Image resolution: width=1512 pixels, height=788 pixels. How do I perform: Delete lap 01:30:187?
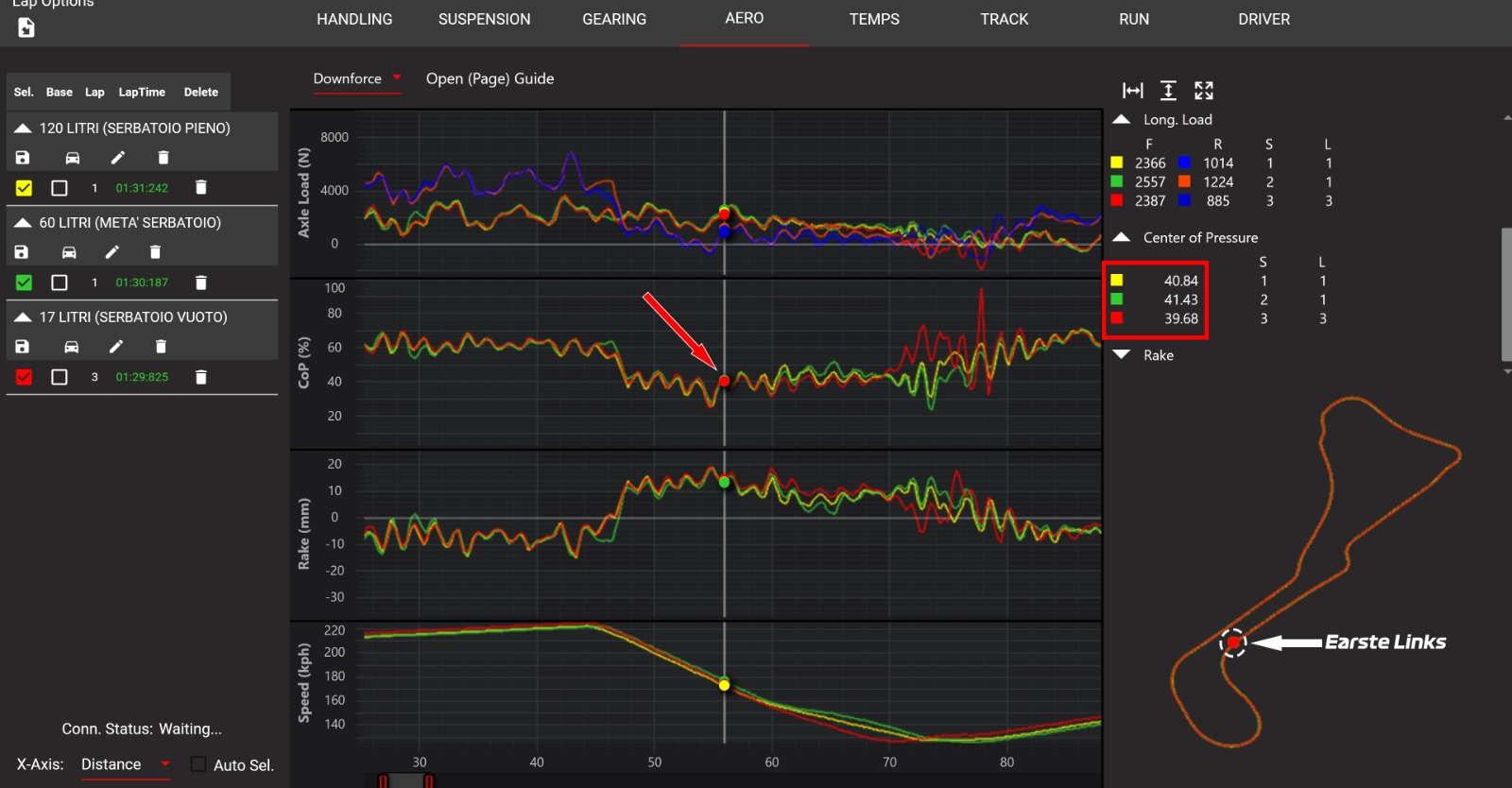pos(200,283)
